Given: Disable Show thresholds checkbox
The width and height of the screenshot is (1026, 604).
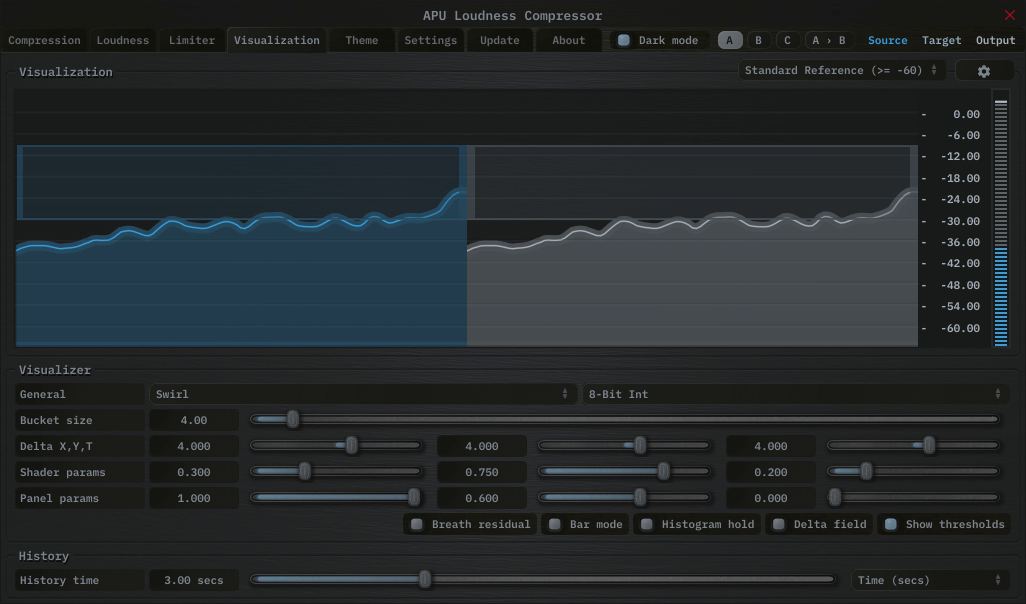Looking at the screenshot, I should point(891,524).
